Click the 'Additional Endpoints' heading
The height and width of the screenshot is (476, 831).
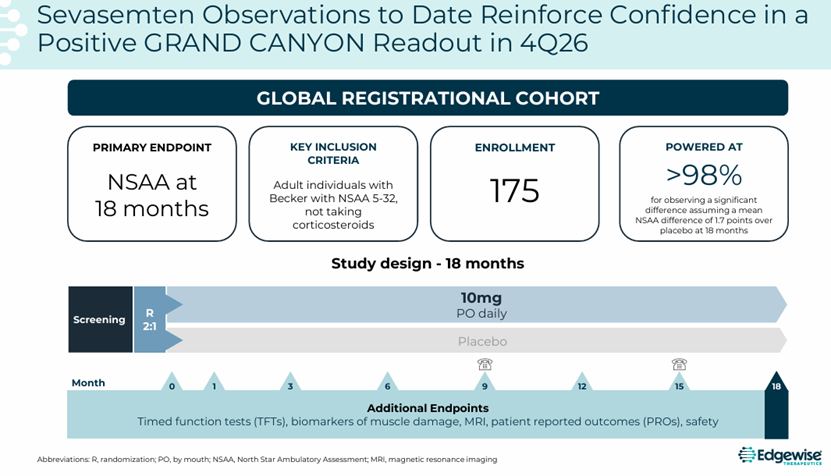pos(428,408)
